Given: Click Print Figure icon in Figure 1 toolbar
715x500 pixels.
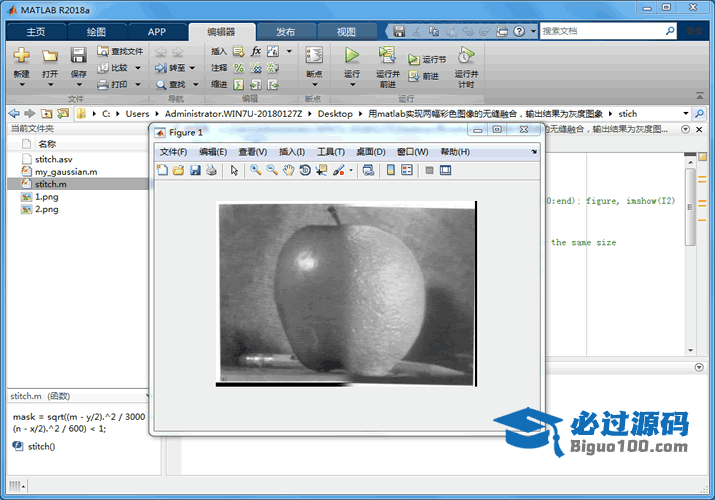Looking at the screenshot, I should [x=212, y=170].
